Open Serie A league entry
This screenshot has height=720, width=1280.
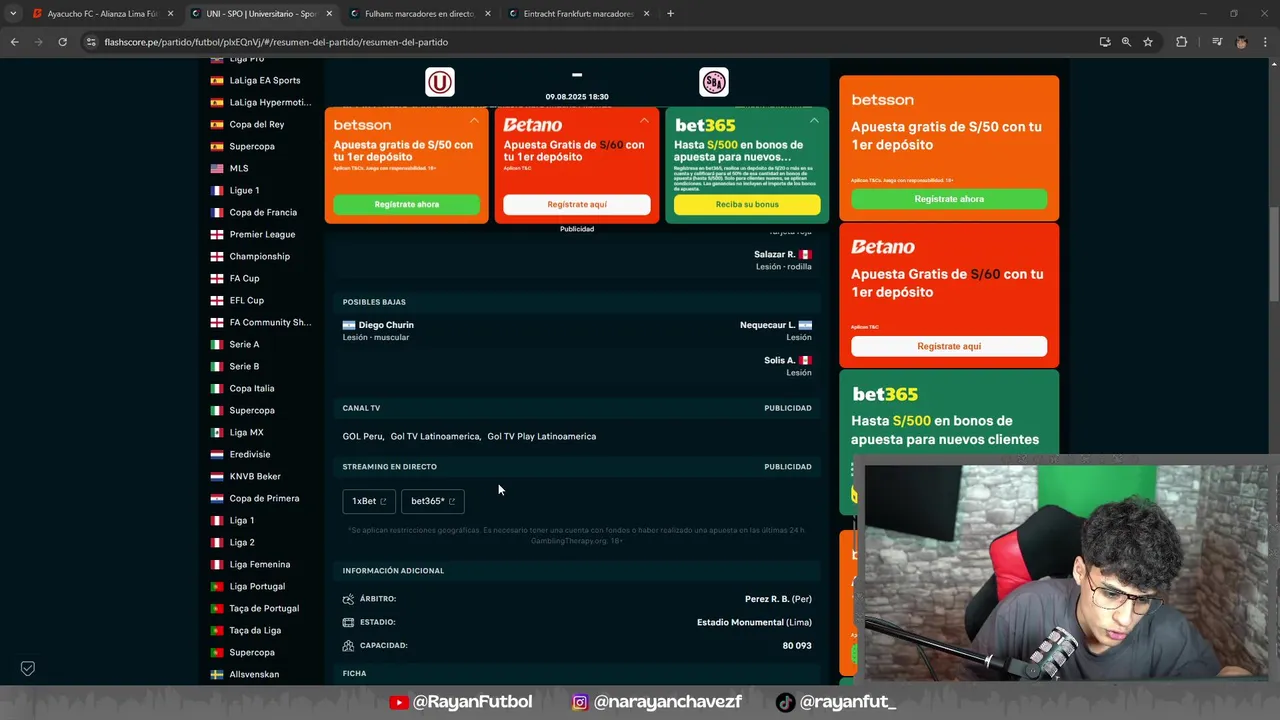[244, 344]
